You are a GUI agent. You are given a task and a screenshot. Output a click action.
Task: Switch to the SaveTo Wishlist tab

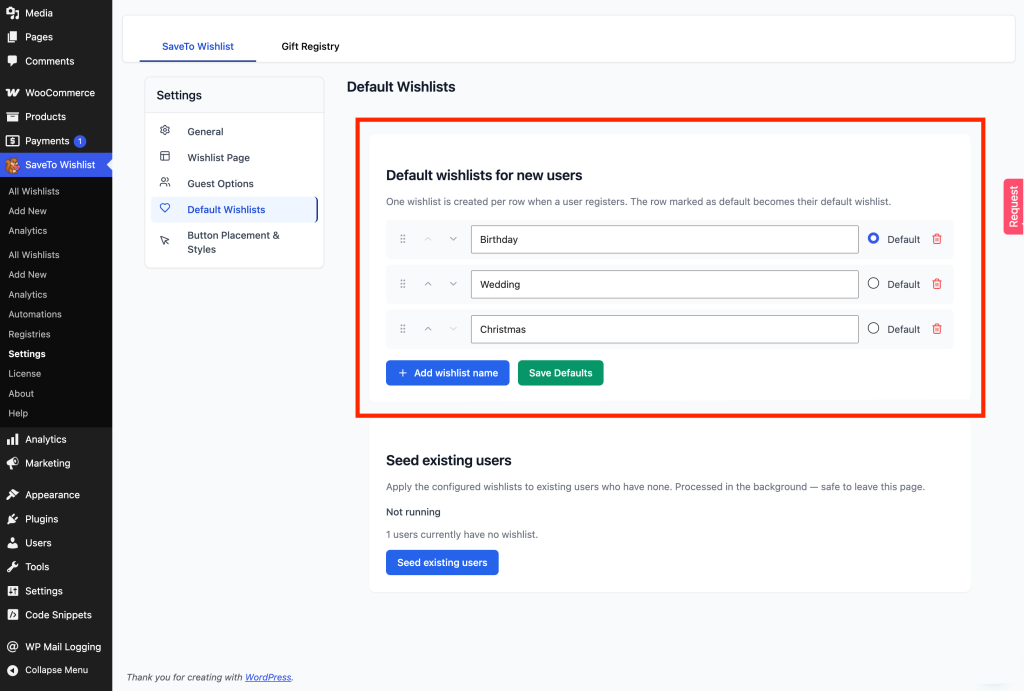[x=198, y=46]
